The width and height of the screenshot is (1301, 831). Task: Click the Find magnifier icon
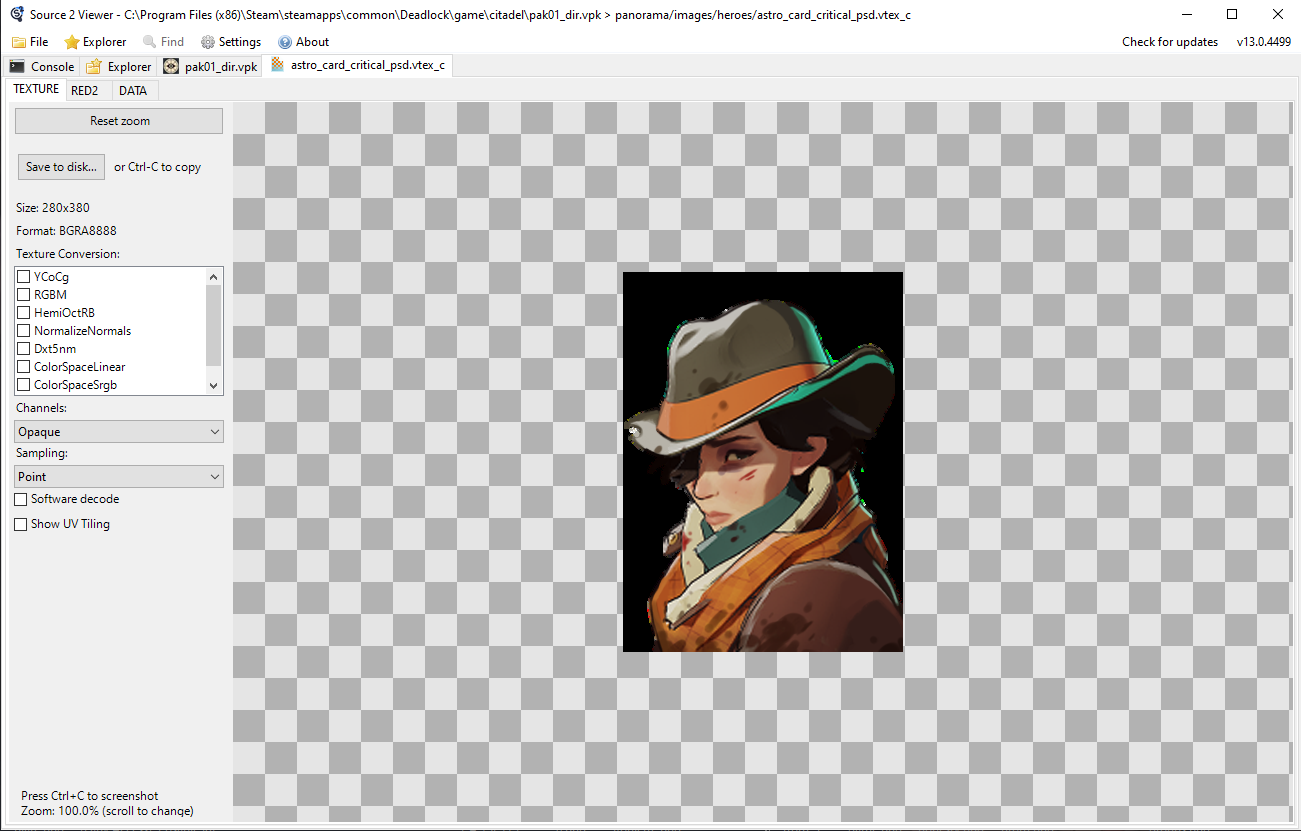pyautogui.click(x=150, y=42)
